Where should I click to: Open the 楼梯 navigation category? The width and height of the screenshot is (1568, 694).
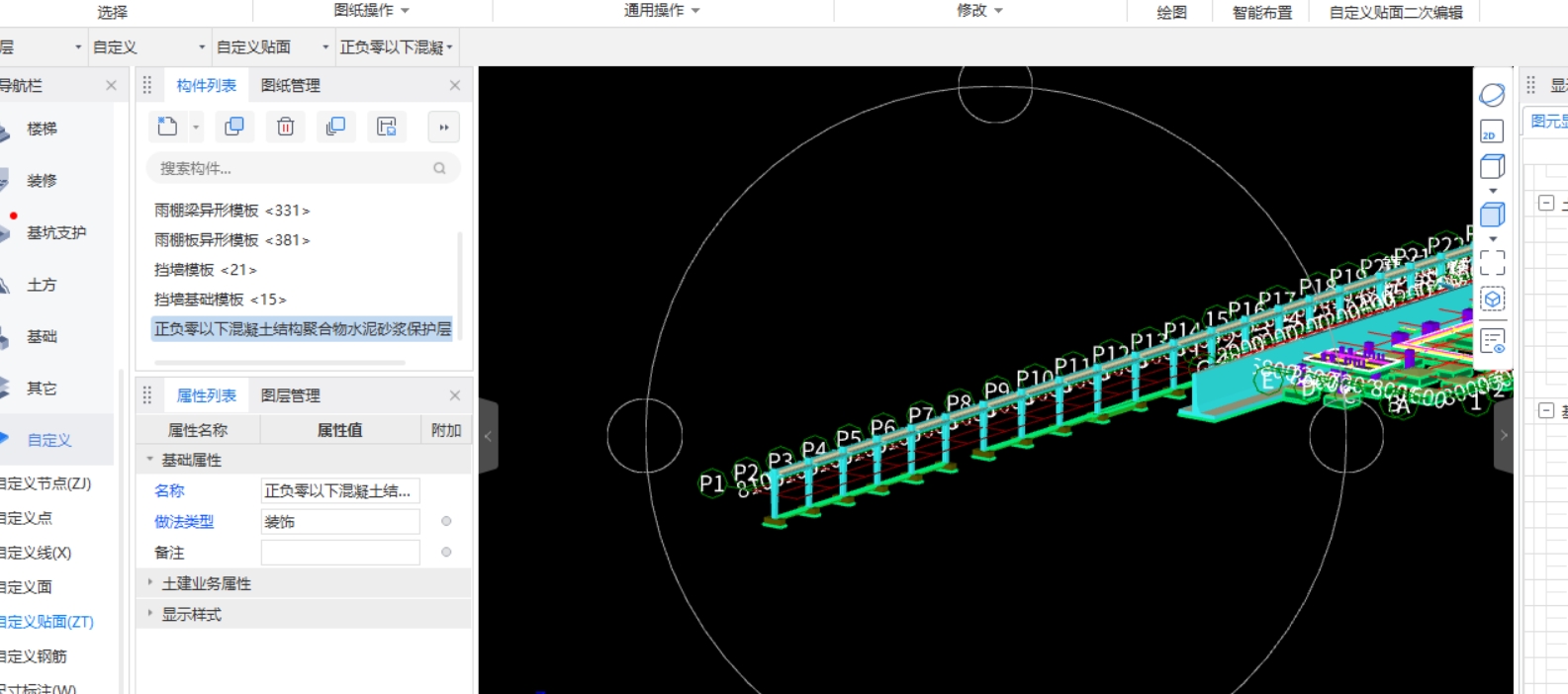pyautogui.click(x=42, y=129)
